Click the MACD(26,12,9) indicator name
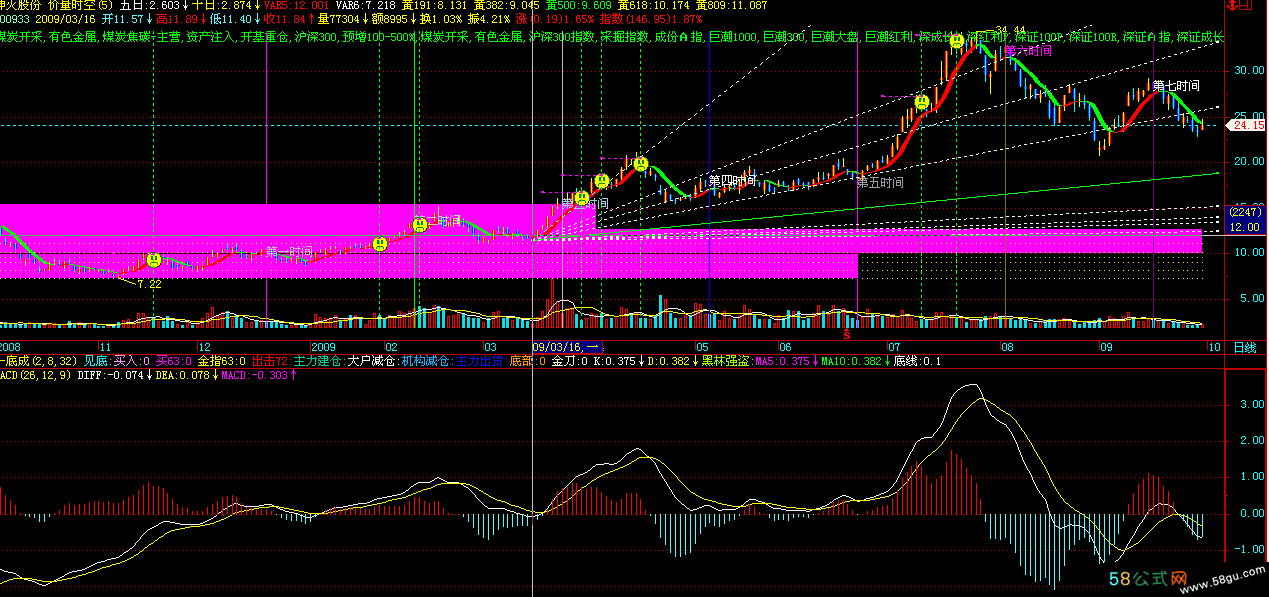This screenshot has height=597, width=1269. click(35, 375)
